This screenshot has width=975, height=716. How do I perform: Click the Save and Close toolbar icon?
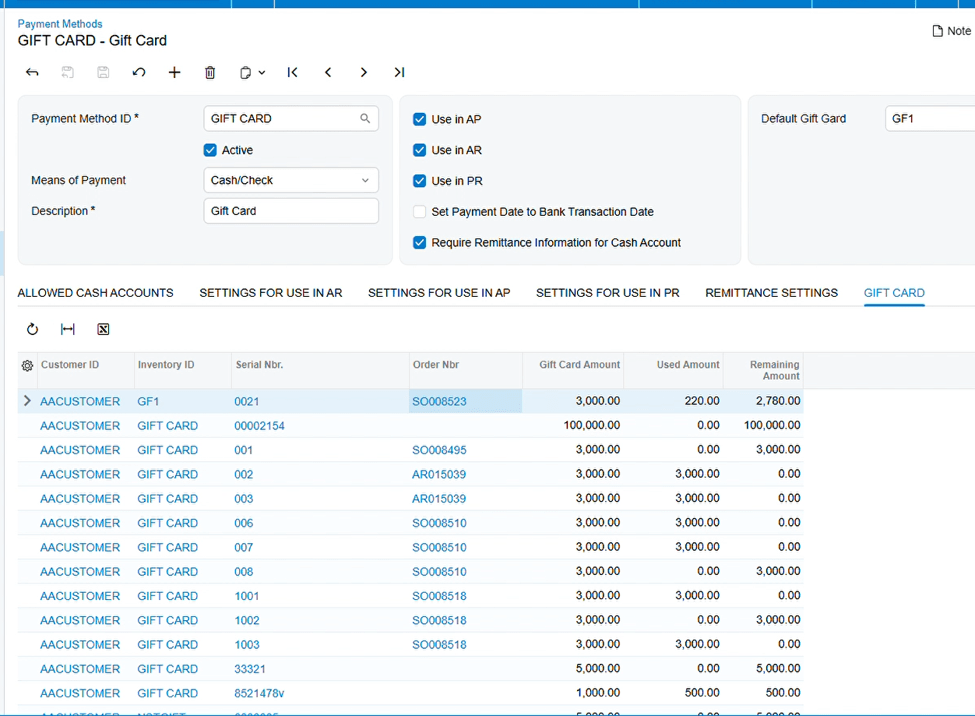(x=67, y=73)
